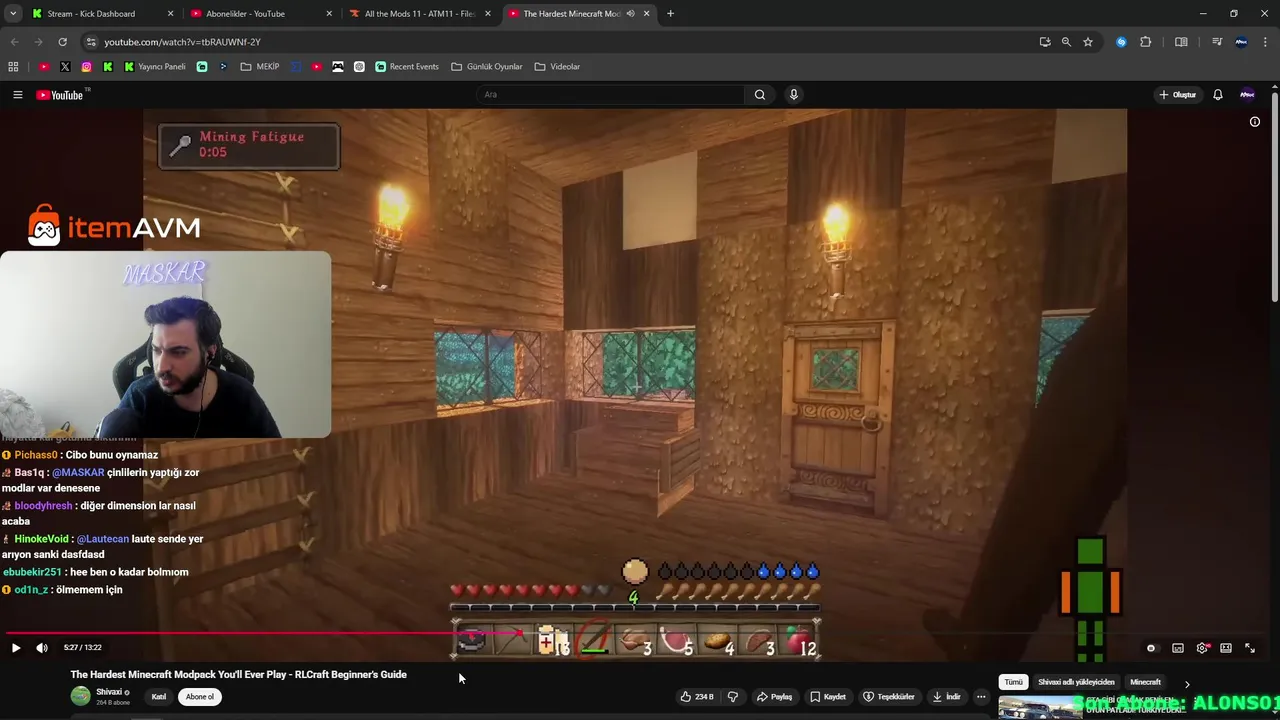
Task: Start voice search with microphone
Action: (794, 94)
